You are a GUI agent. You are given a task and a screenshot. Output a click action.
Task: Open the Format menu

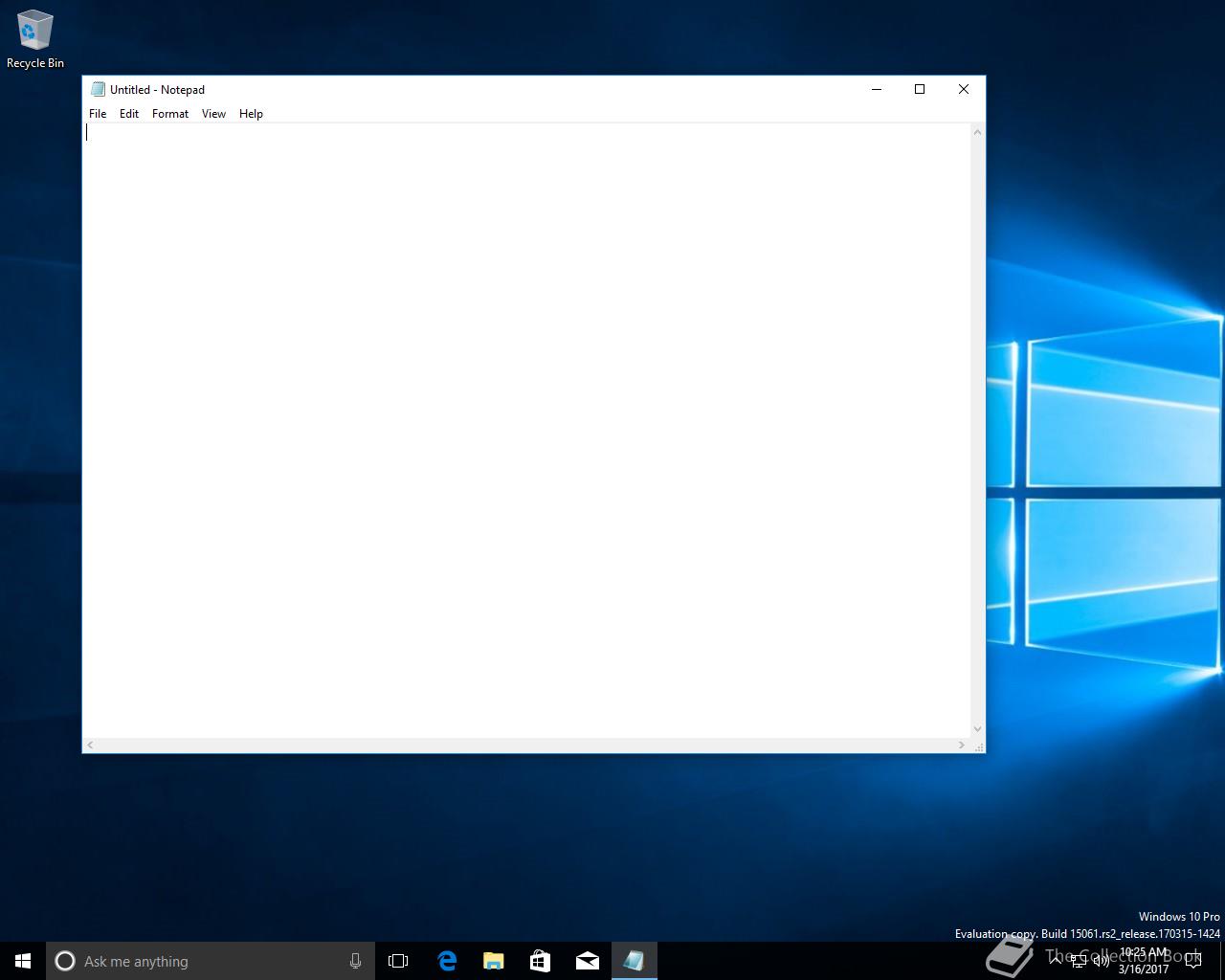click(170, 114)
